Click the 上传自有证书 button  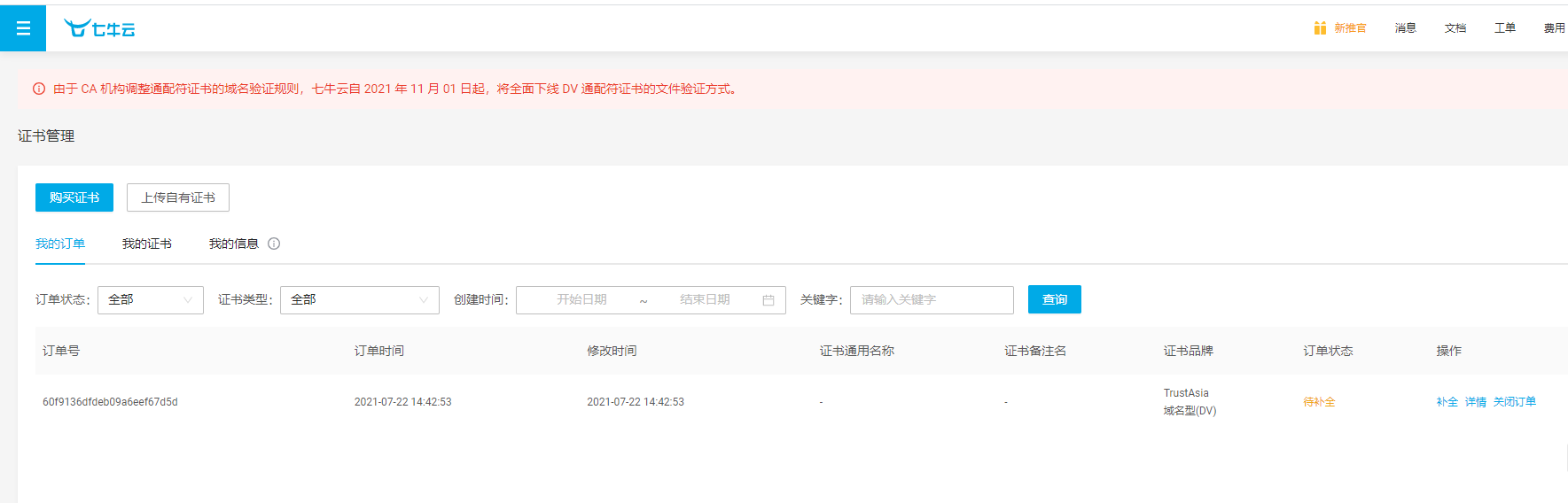pos(178,197)
